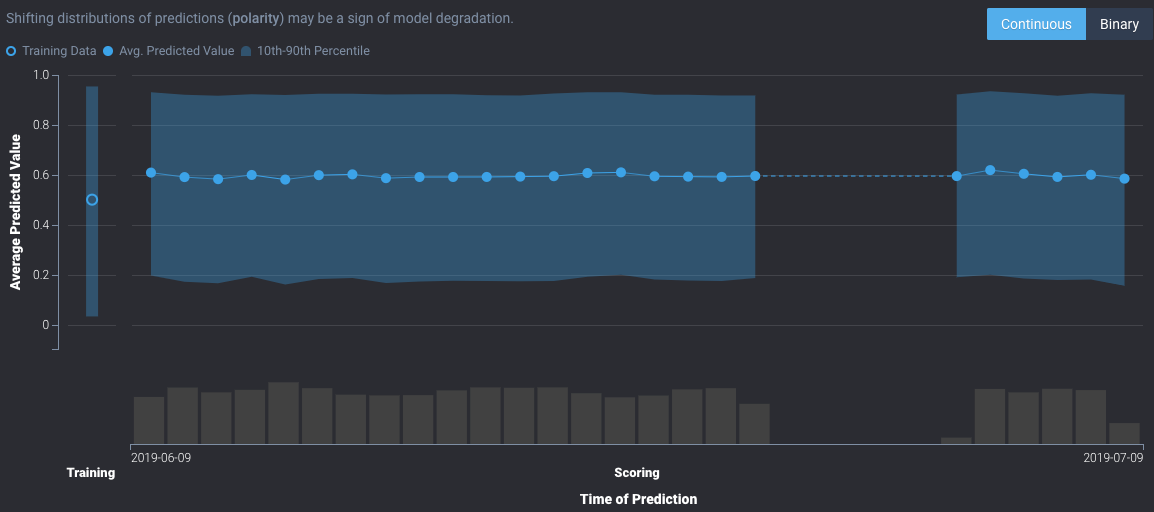Image resolution: width=1154 pixels, height=512 pixels.
Task: Click the Scoring axis label
Action: [x=637, y=473]
